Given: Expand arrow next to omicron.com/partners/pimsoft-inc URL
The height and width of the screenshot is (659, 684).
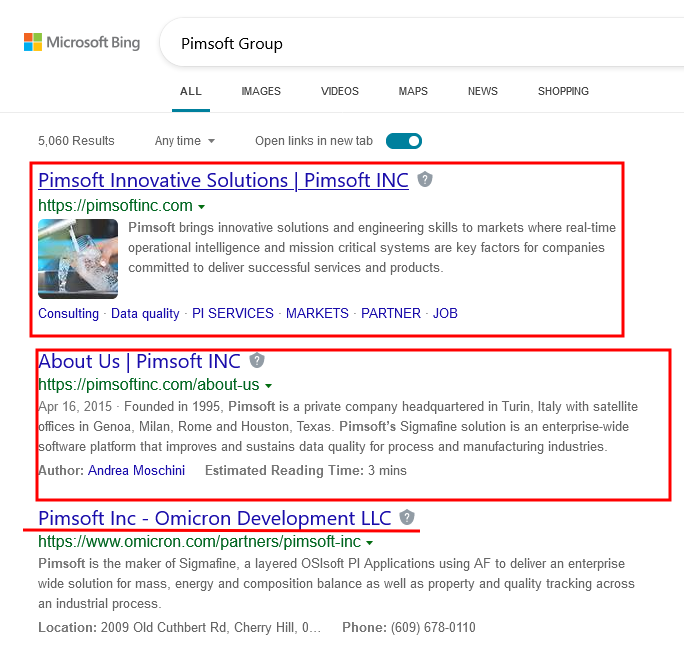Looking at the screenshot, I should 370,543.
